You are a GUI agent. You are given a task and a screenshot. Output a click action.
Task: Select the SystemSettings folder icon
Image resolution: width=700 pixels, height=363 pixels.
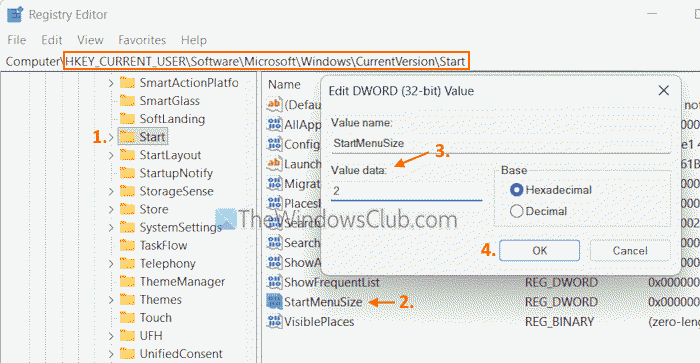coord(127,227)
